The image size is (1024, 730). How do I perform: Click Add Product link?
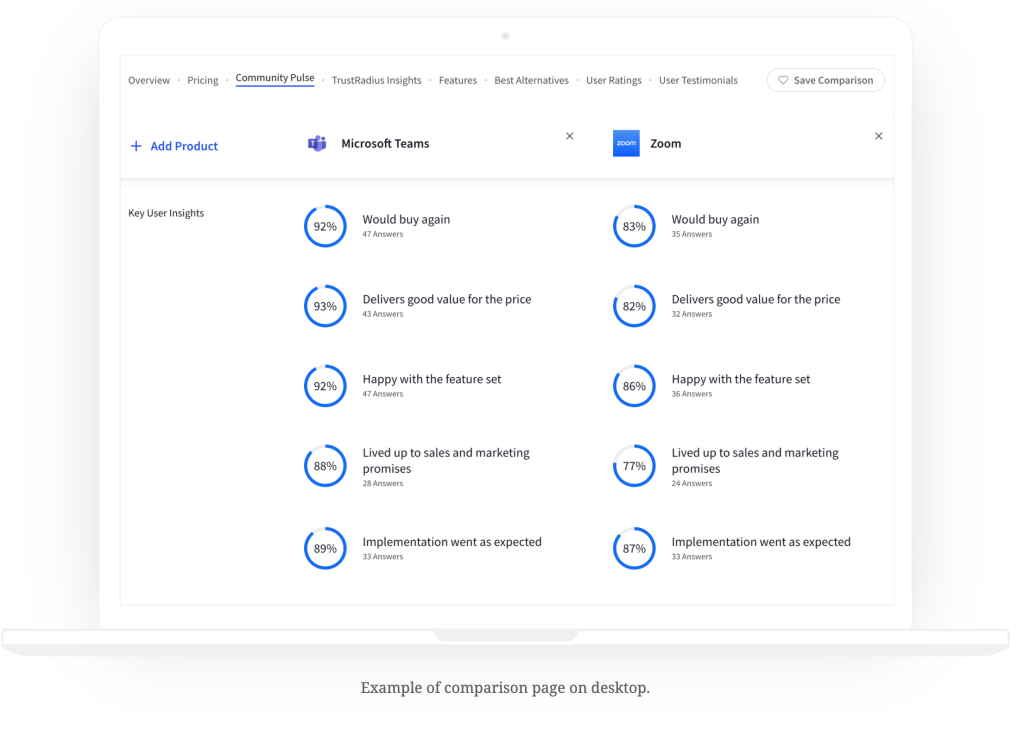[174, 146]
